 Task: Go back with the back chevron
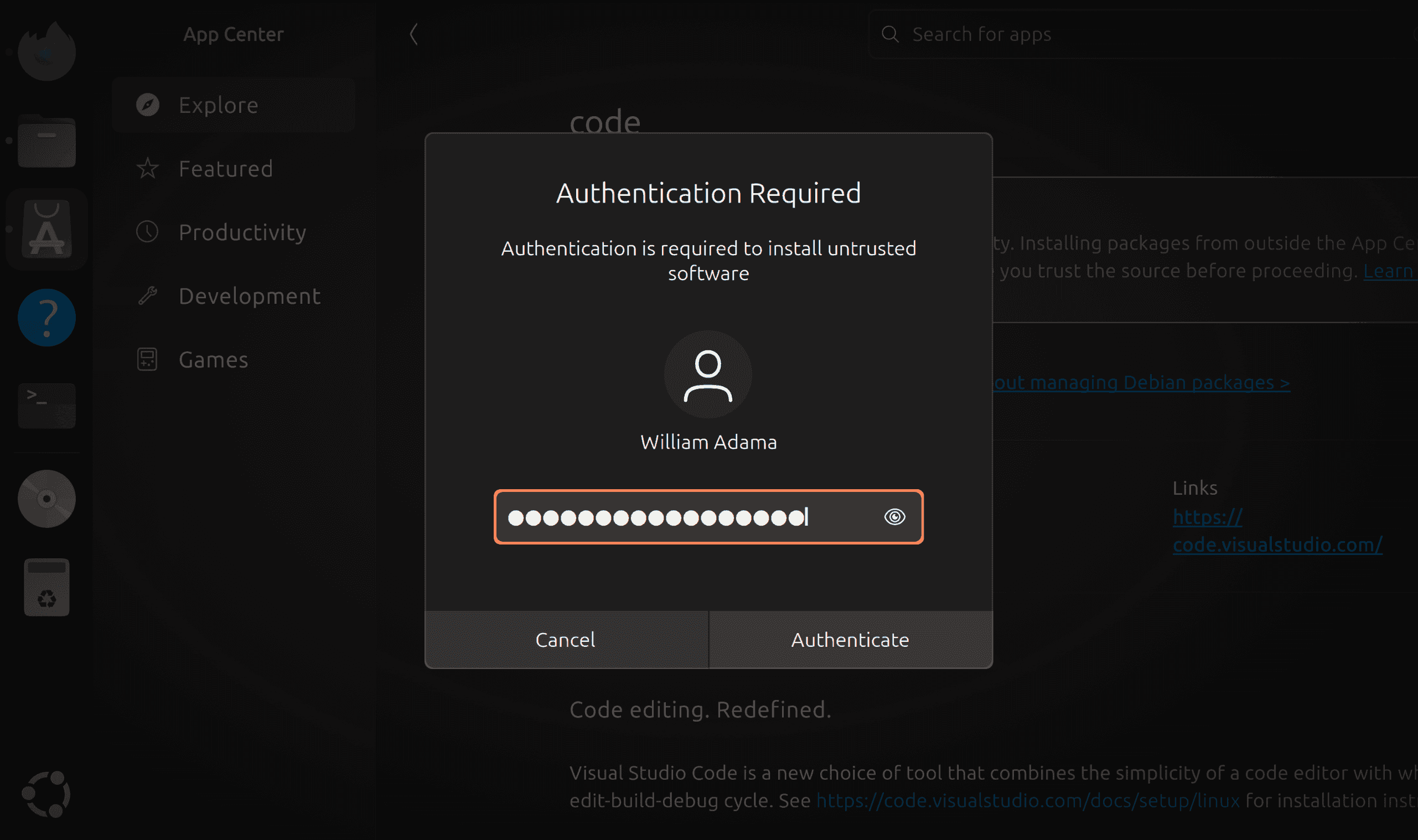point(414,34)
